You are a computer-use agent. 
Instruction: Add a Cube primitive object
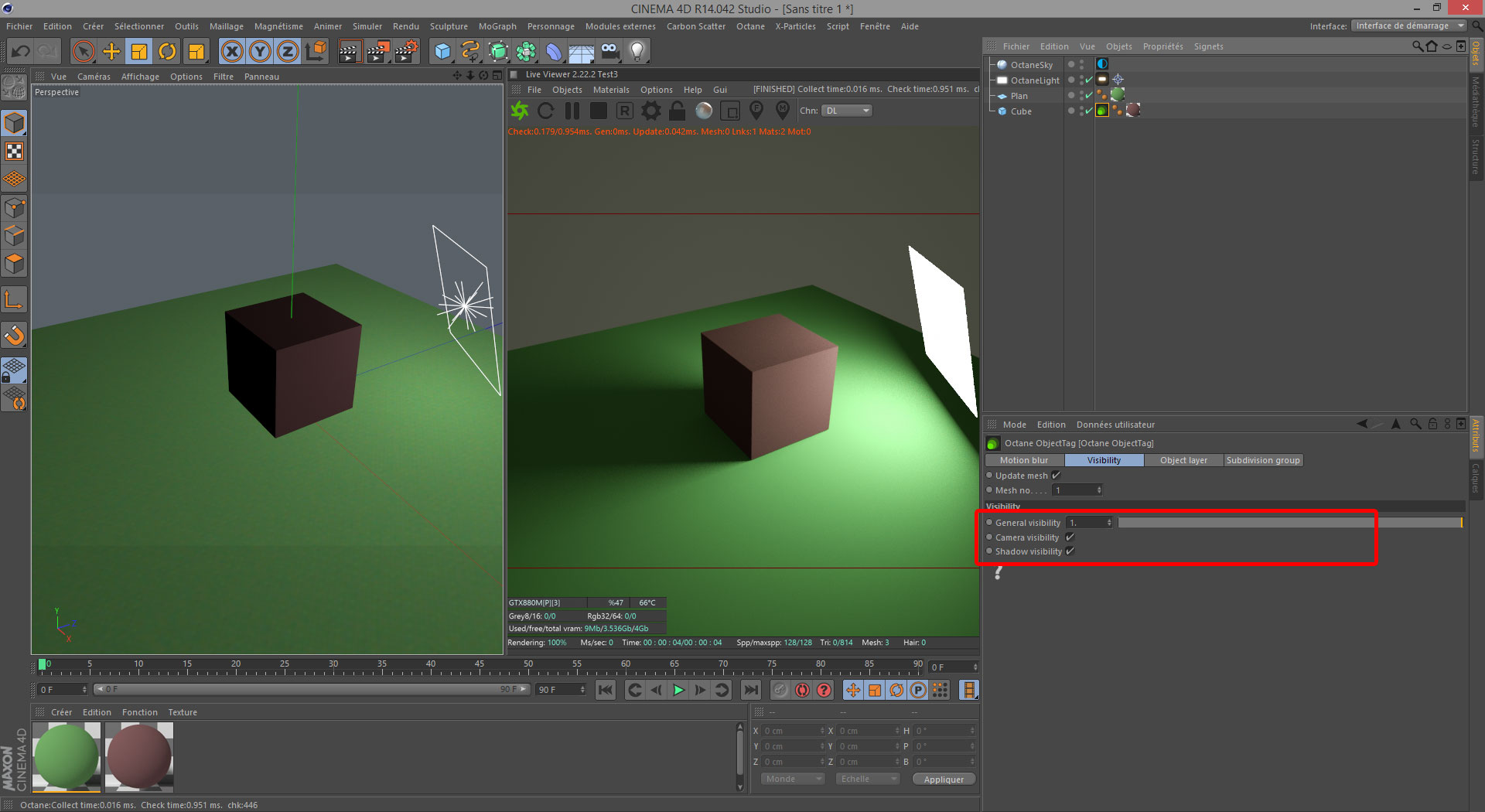point(442,52)
